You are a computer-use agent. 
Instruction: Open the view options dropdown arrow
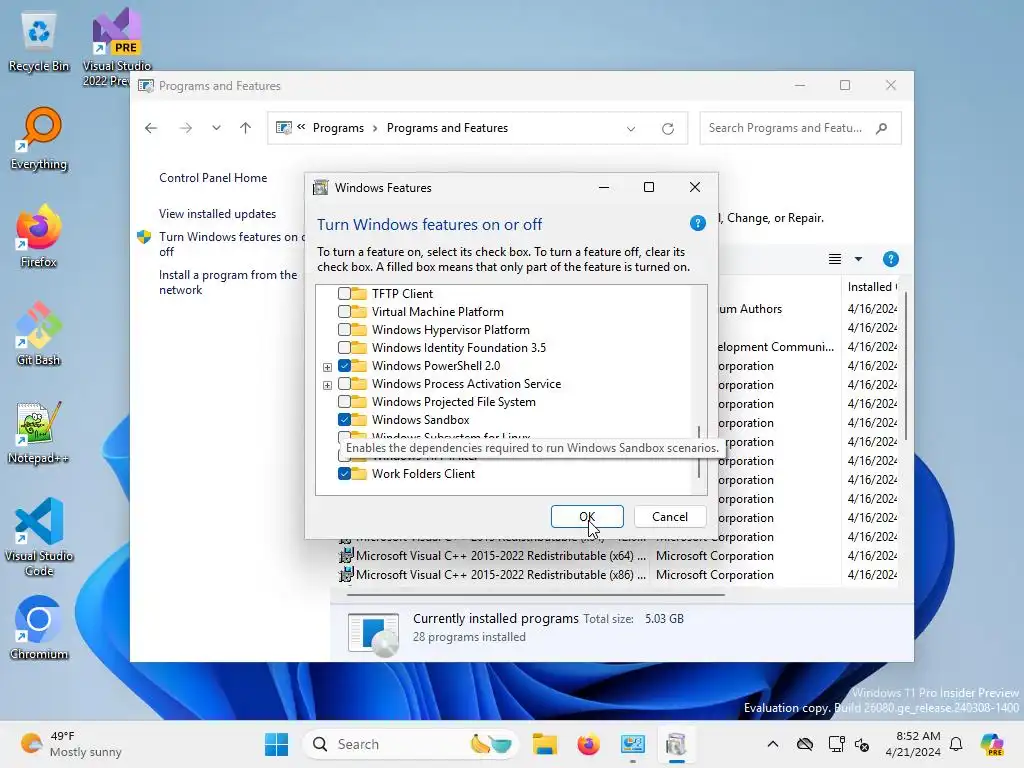[x=858, y=259]
